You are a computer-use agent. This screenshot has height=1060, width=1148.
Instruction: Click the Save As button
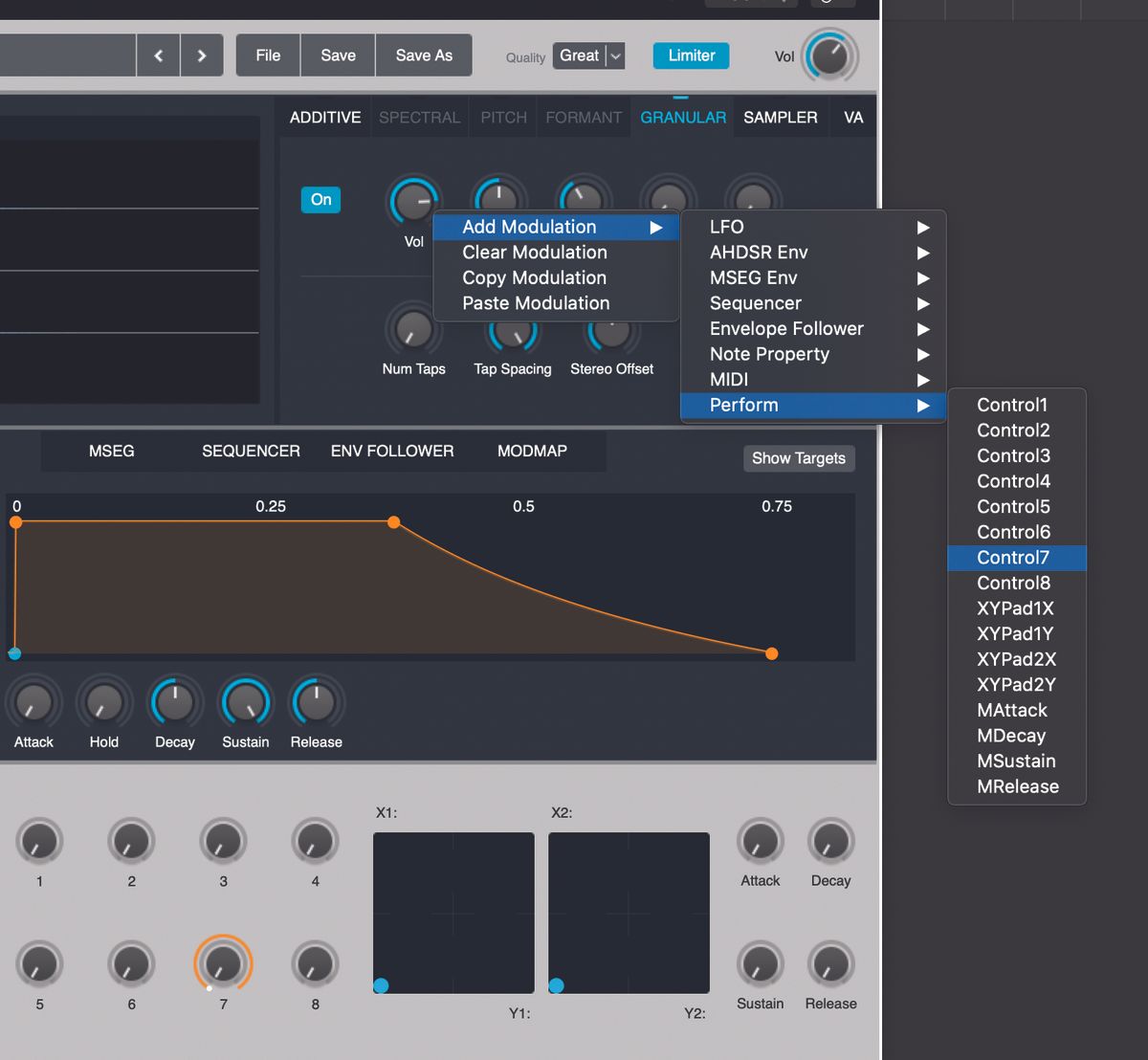pyautogui.click(x=423, y=55)
